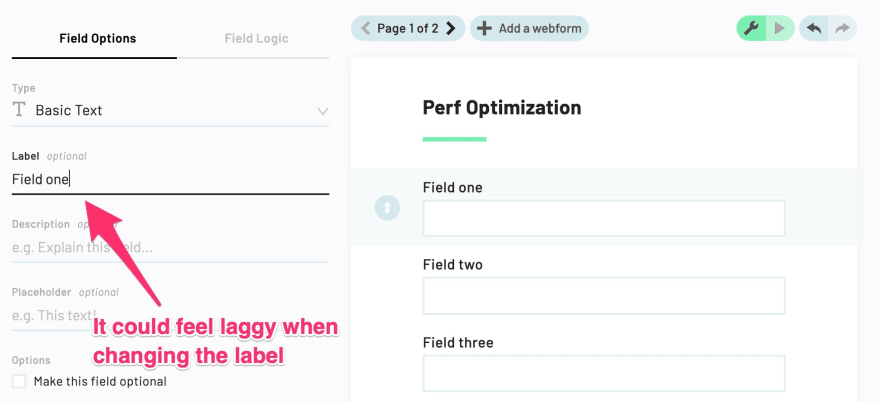Click the plus icon to add a webform
Viewport: 880px width, 402px height.
pos(484,28)
